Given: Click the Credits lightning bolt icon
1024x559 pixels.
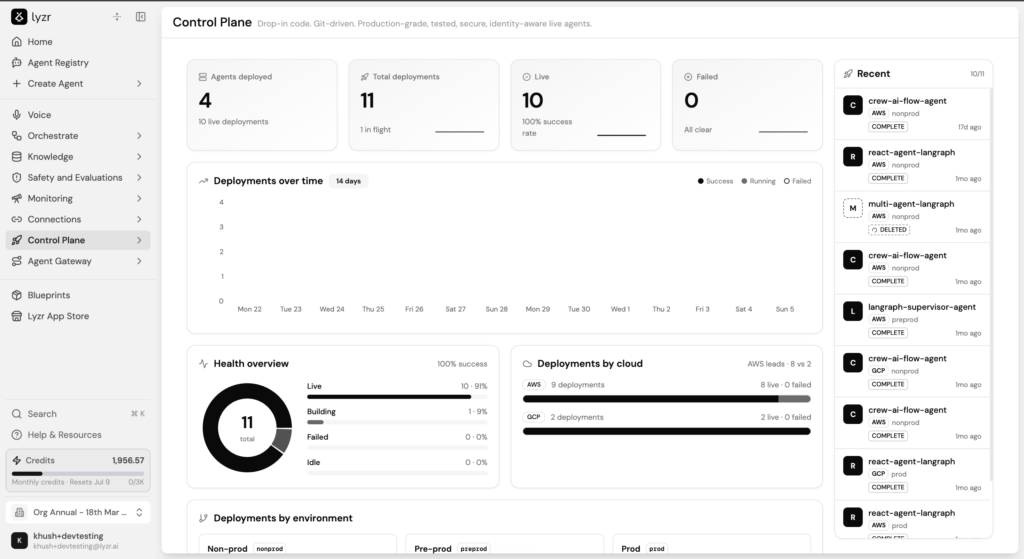Looking at the screenshot, I should 17,460.
